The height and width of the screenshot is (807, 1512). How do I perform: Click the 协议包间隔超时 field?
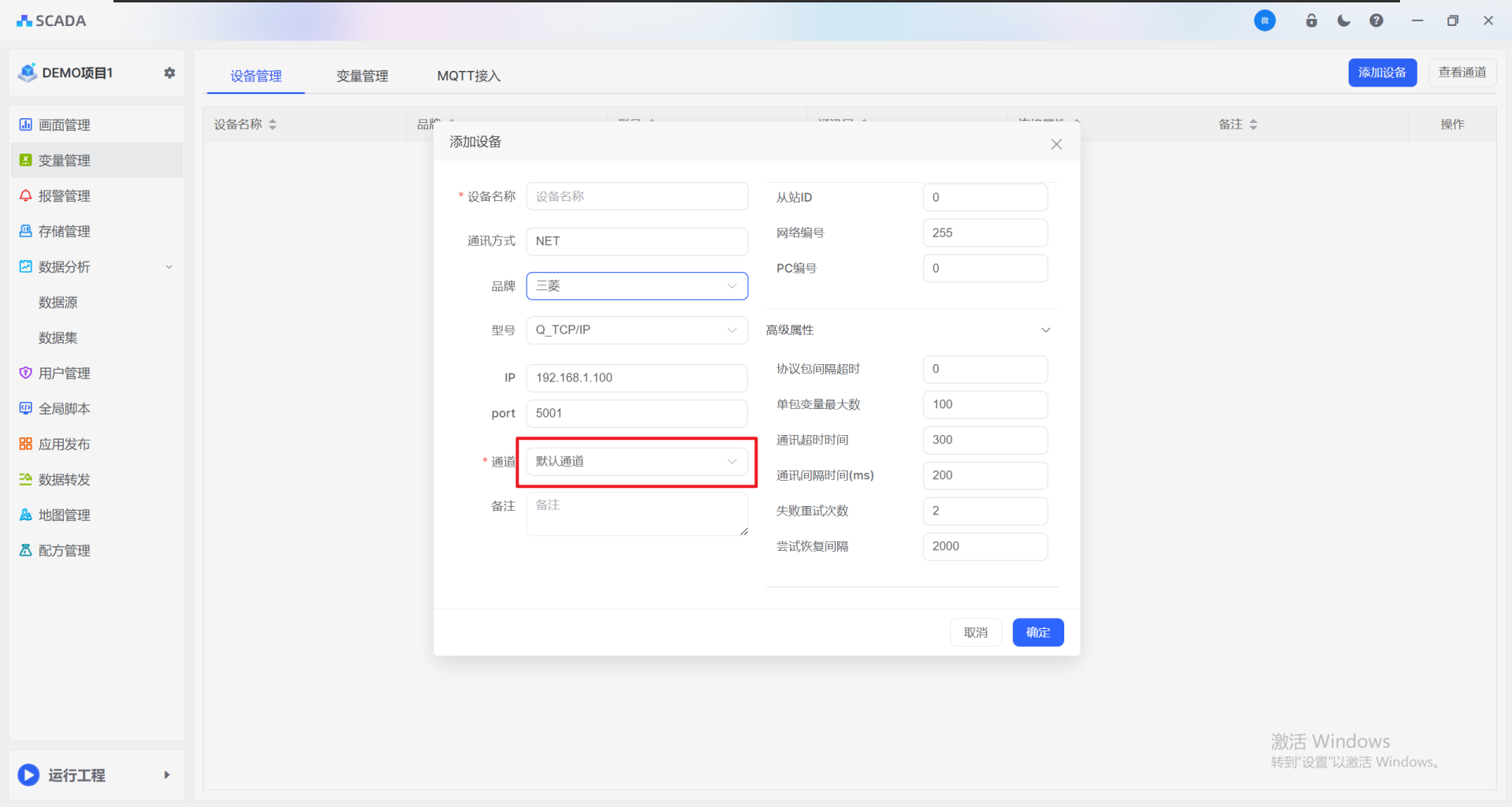(985, 369)
